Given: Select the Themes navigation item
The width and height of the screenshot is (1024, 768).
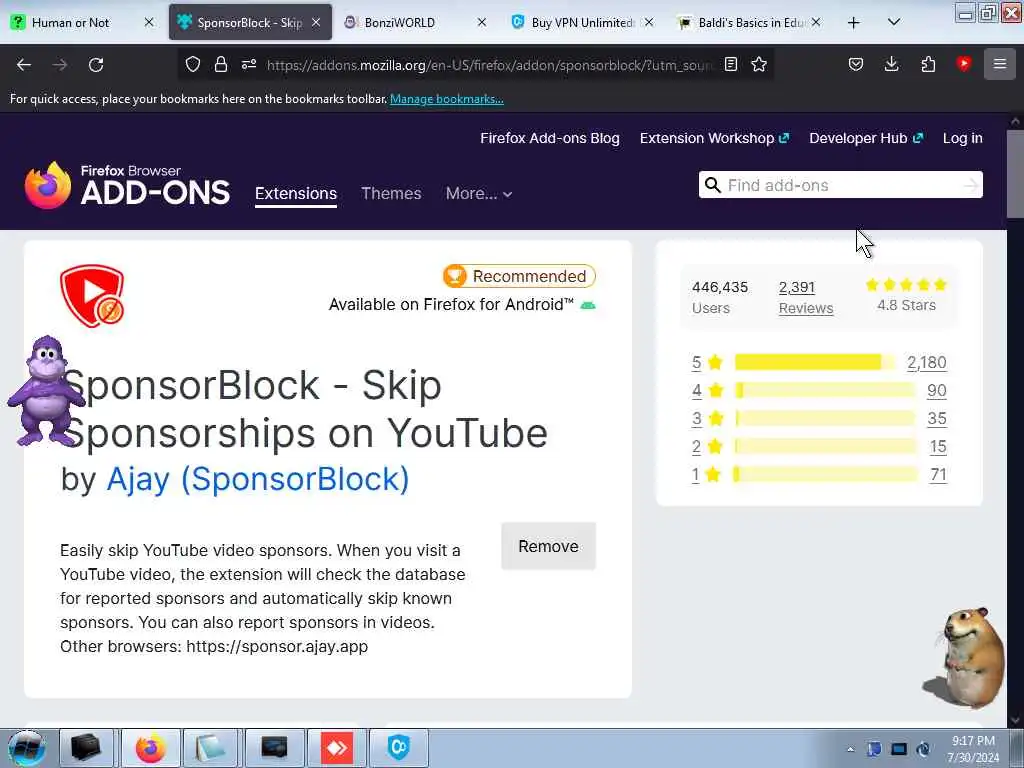Looking at the screenshot, I should pyautogui.click(x=391, y=194).
